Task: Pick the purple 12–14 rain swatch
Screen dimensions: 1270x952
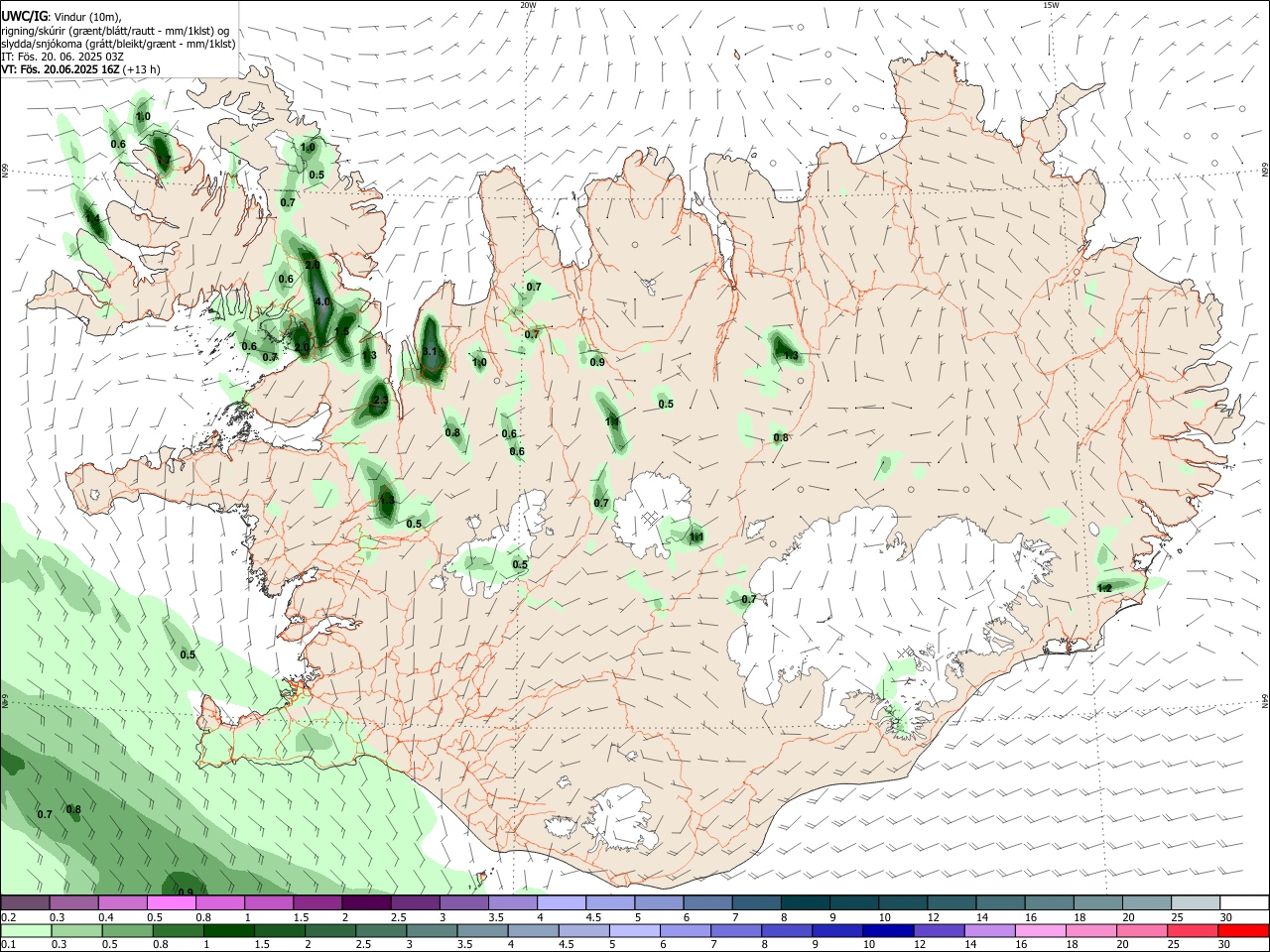Action: click(x=940, y=931)
